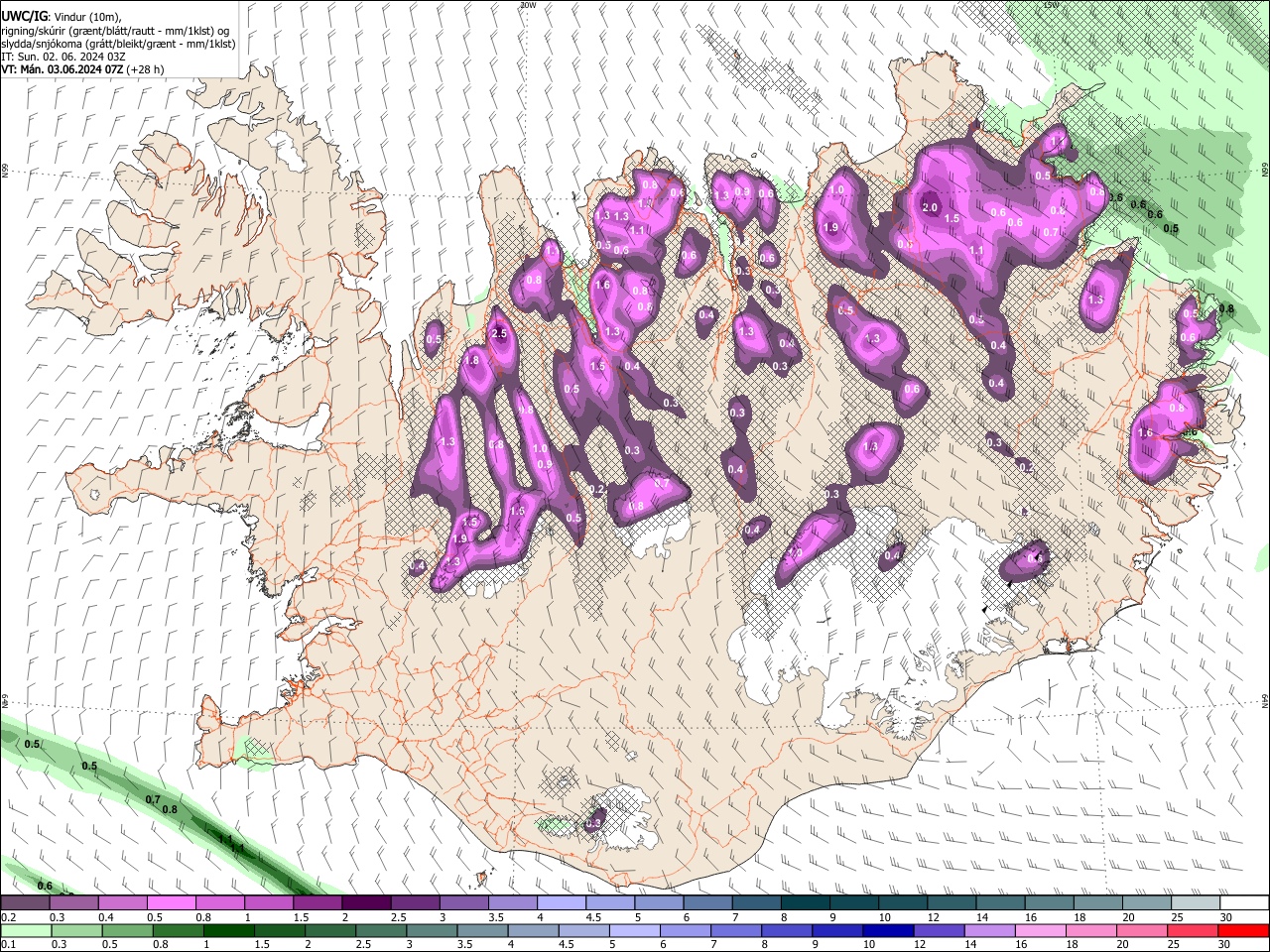1270x952 pixels.
Task: Click the 0.2 label in the top legend row
Action: [x=9, y=917]
